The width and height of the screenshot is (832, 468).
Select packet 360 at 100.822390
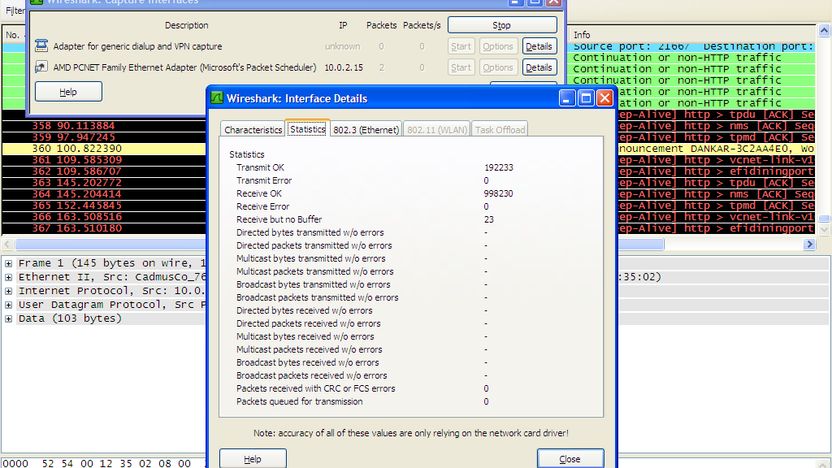(104, 149)
